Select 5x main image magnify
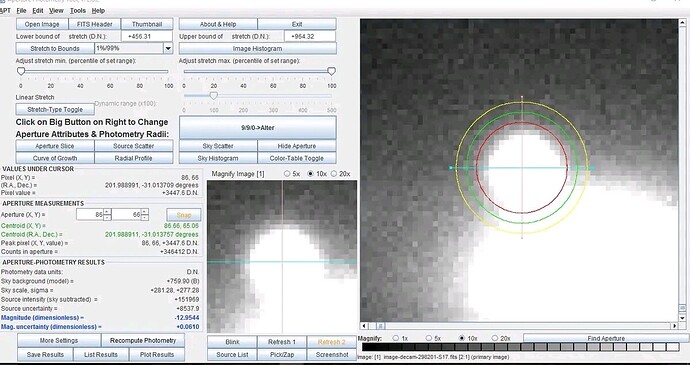The height and width of the screenshot is (365, 690). click(x=429, y=338)
